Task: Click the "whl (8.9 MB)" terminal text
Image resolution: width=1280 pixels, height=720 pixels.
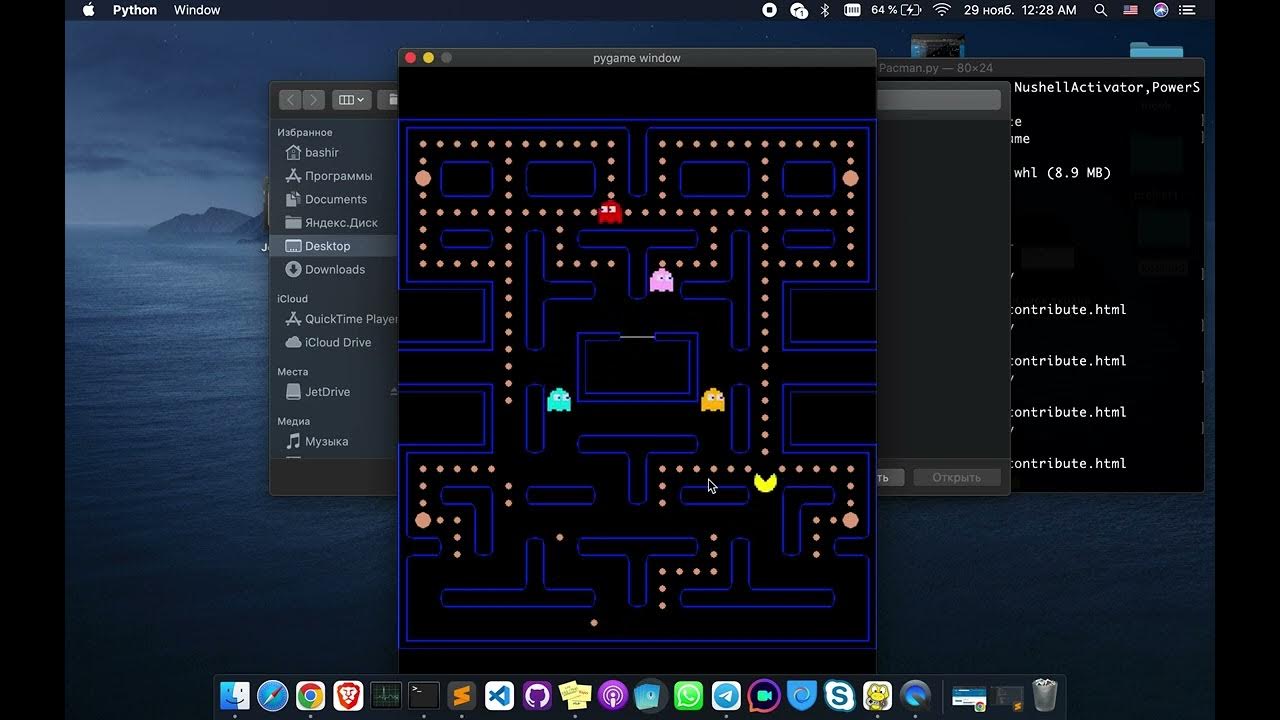Action: (x=1062, y=173)
